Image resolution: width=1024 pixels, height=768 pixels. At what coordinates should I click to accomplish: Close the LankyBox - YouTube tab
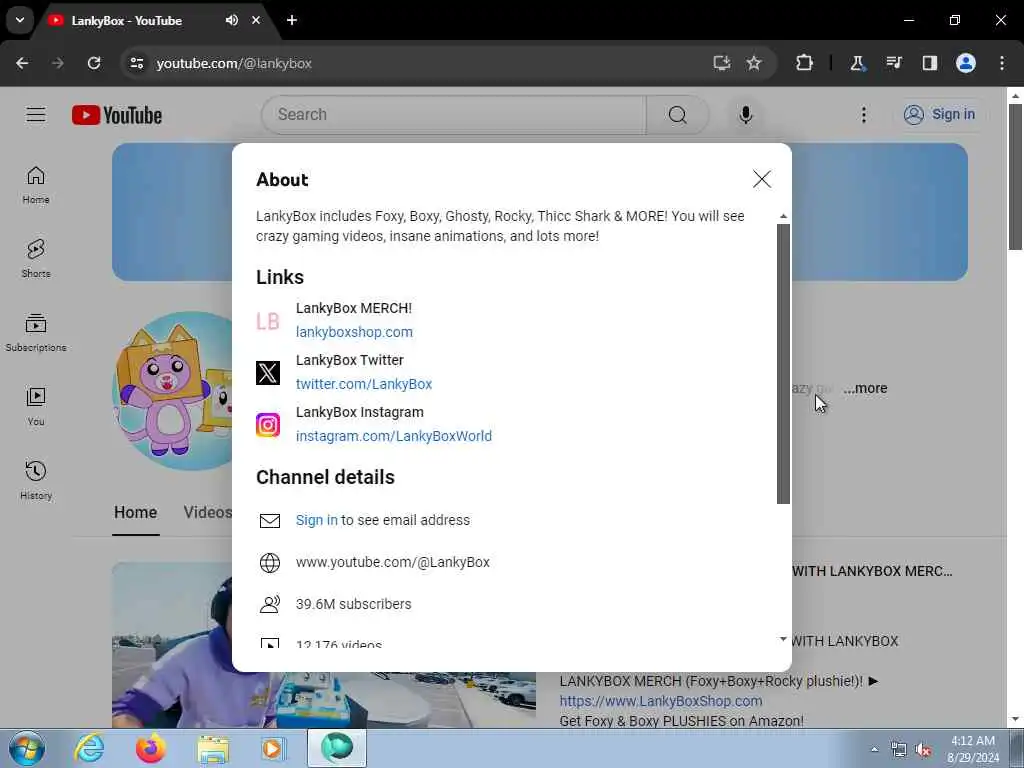click(x=256, y=20)
